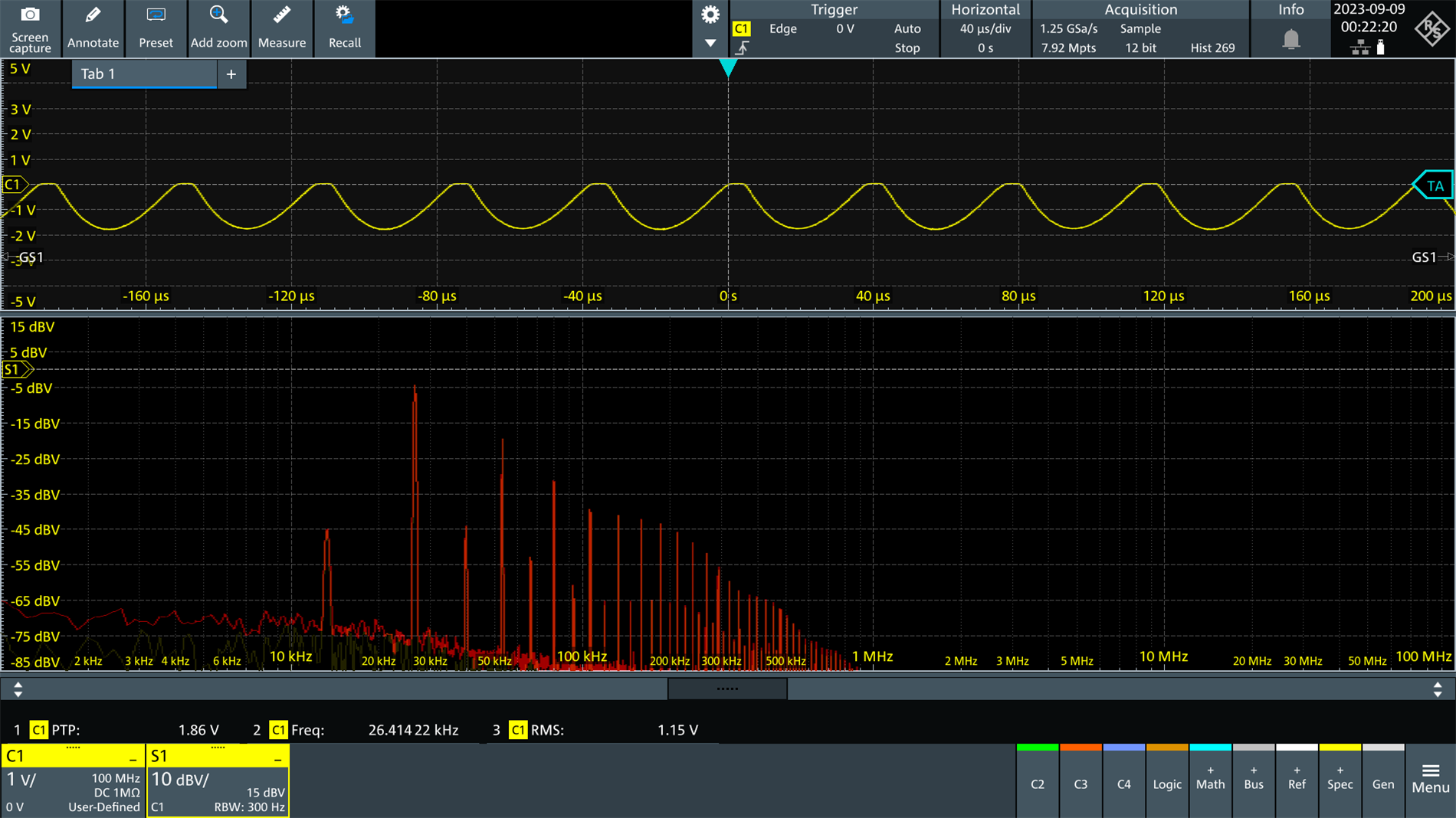Viewport: 1456px width, 818px height.
Task: Click the network connection status icon
Action: 1360,48
